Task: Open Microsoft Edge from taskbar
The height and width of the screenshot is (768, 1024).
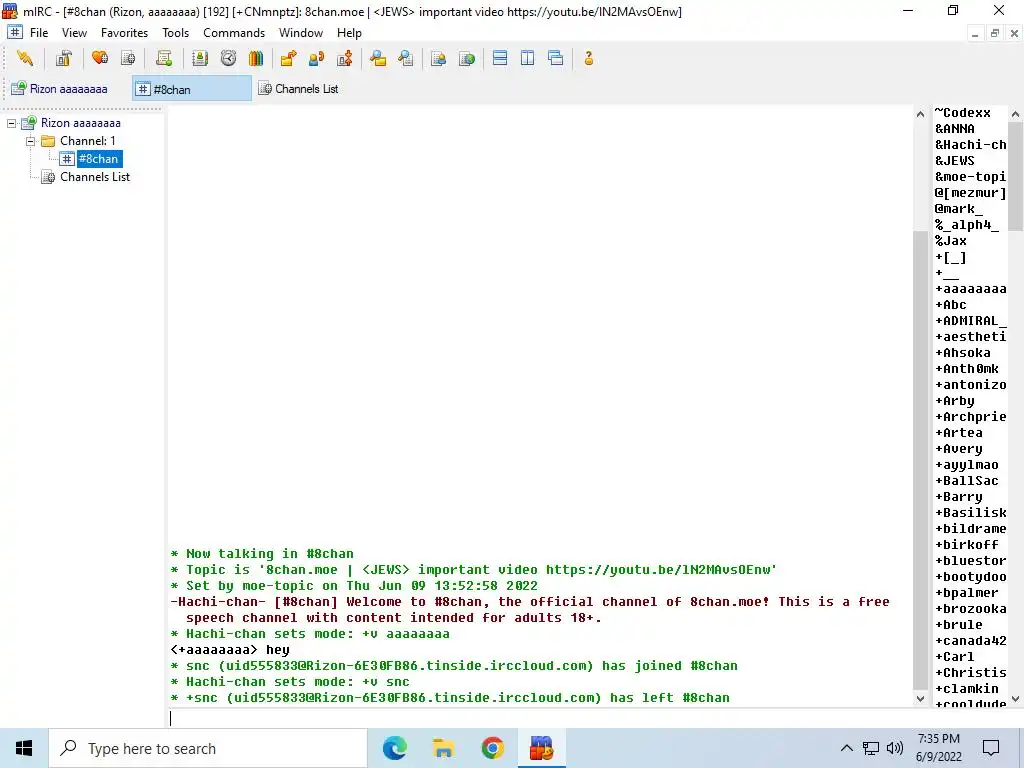Action: coord(394,748)
